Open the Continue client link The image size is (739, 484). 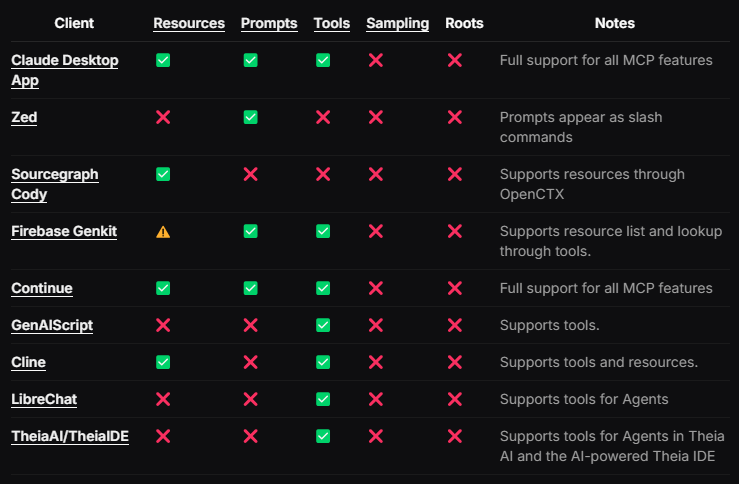pyautogui.click(x=42, y=288)
